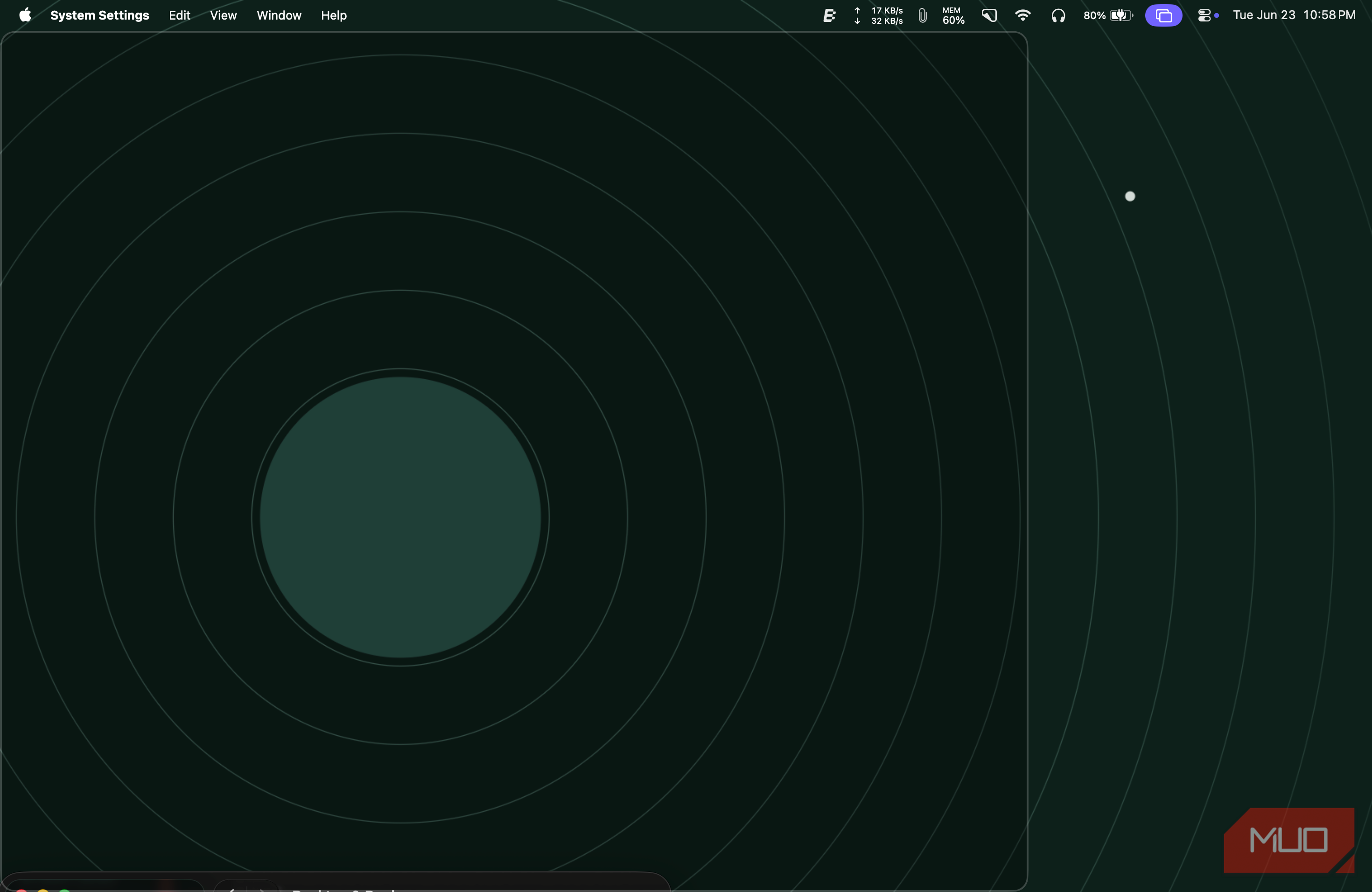Open the headphones audio menu
Viewport: 1372px width, 892px height.
click(x=1058, y=15)
